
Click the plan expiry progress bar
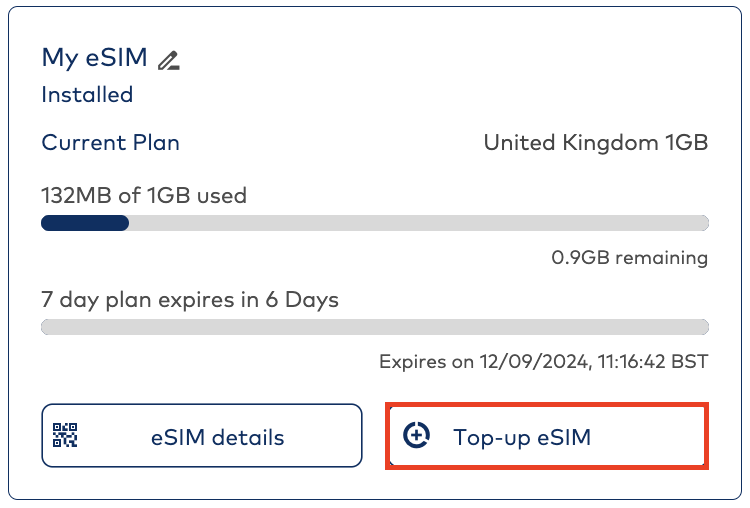(x=374, y=327)
